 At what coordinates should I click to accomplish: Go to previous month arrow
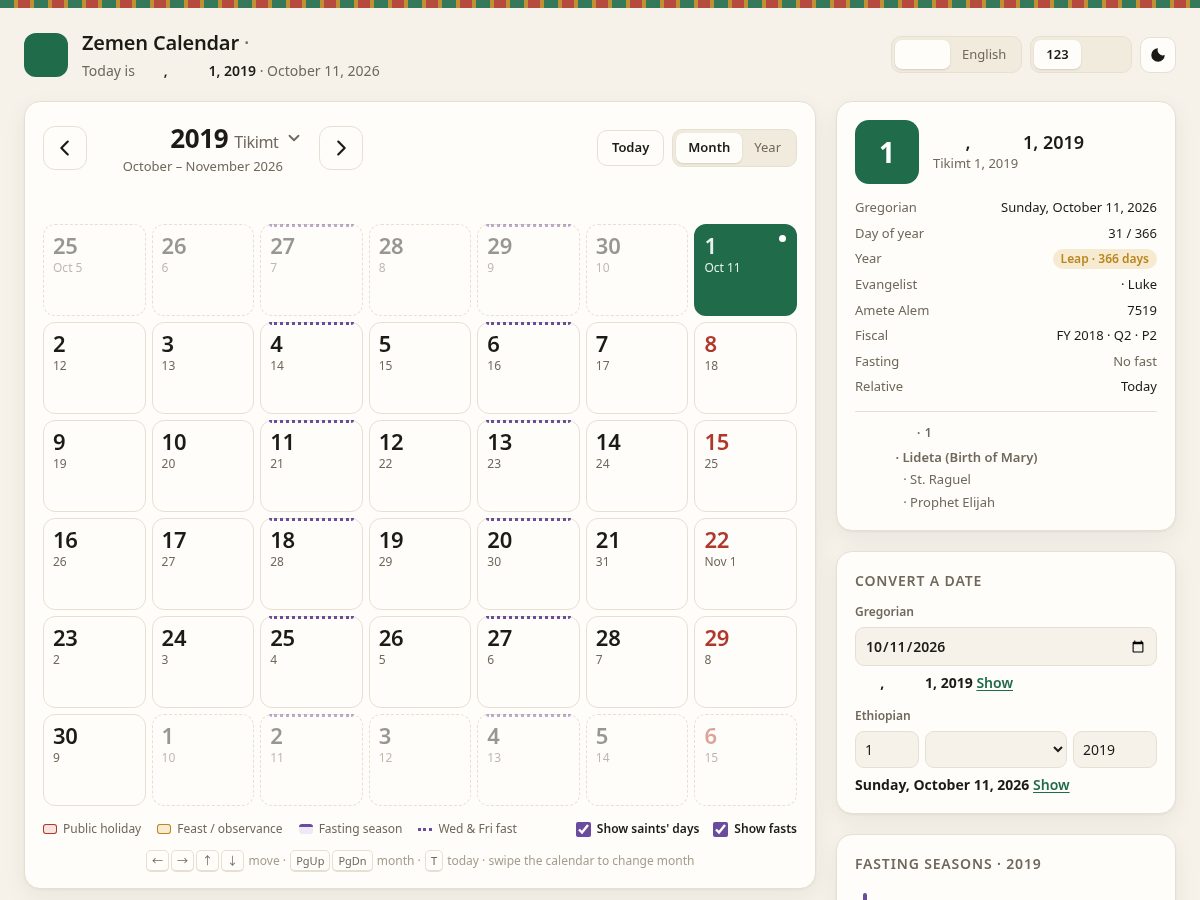[x=65, y=148]
